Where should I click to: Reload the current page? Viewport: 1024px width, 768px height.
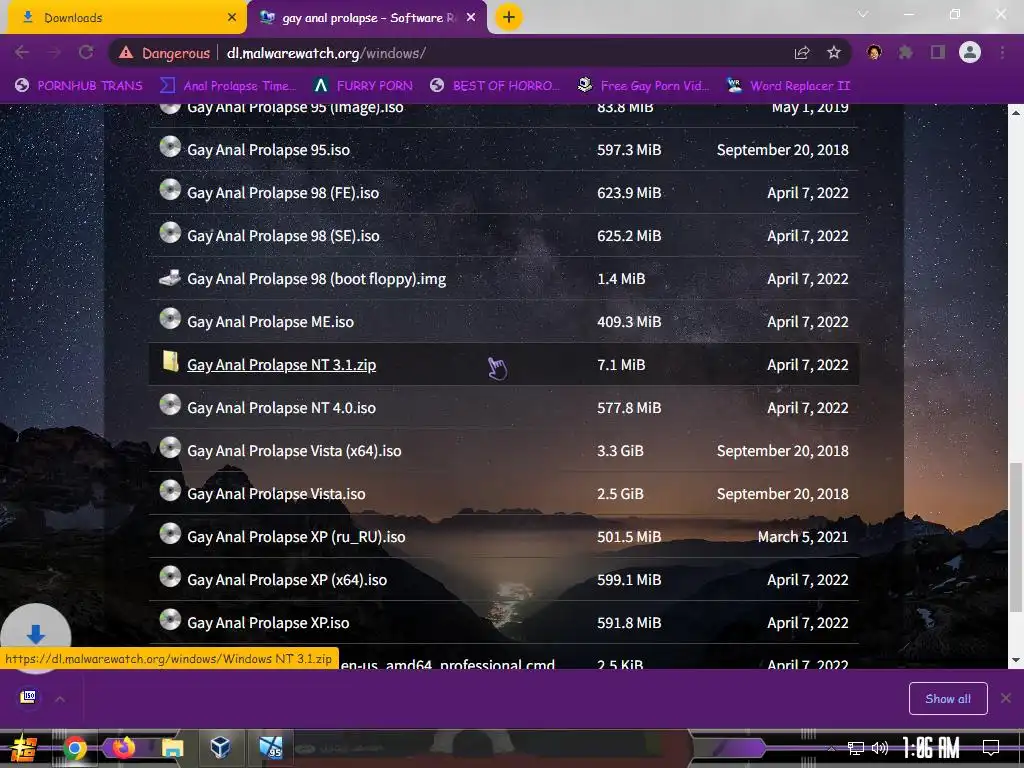click(86, 53)
